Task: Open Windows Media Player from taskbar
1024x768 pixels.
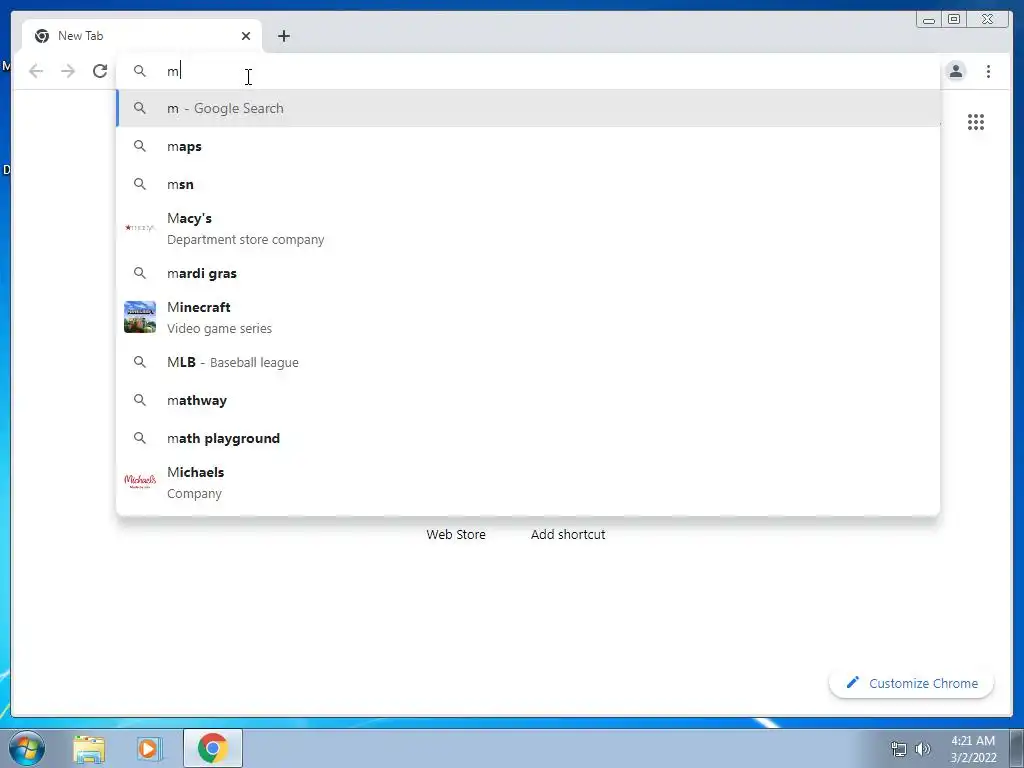Action: coord(149,749)
